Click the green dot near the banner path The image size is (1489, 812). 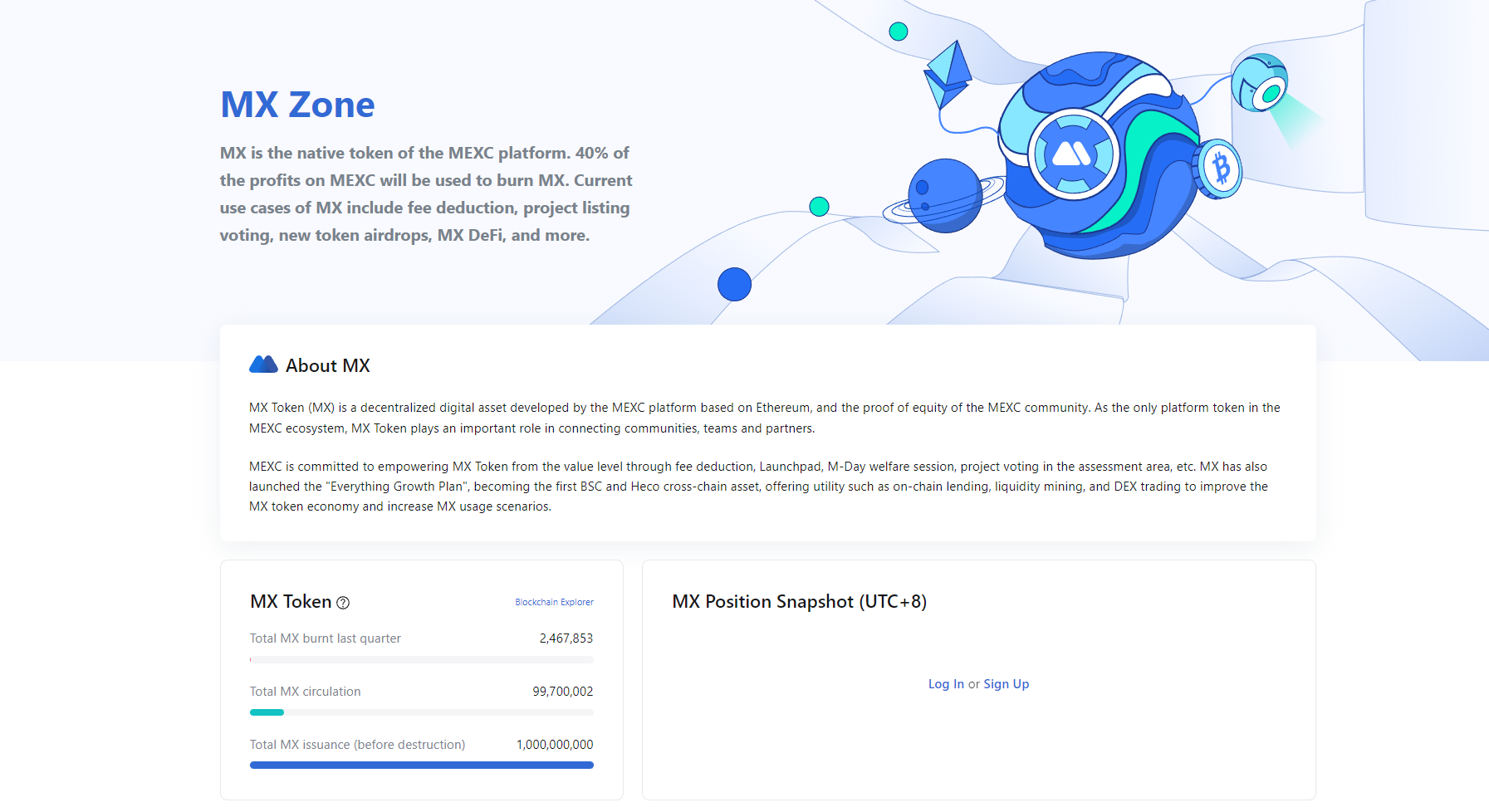[819, 205]
